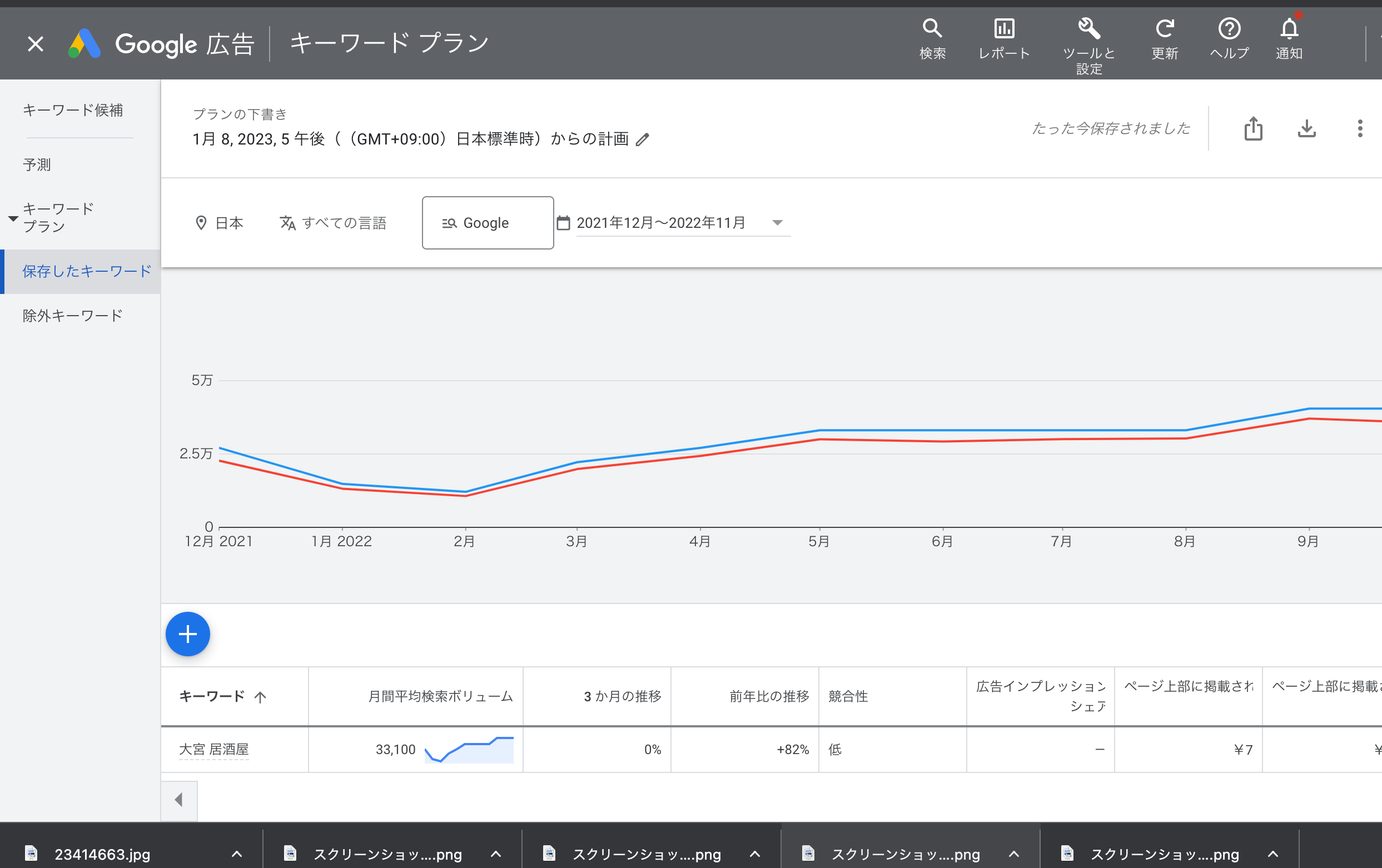Open the three-dot more options menu
The height and width of the screenshot is (868, 1382).
click(x=1360, y=128)
